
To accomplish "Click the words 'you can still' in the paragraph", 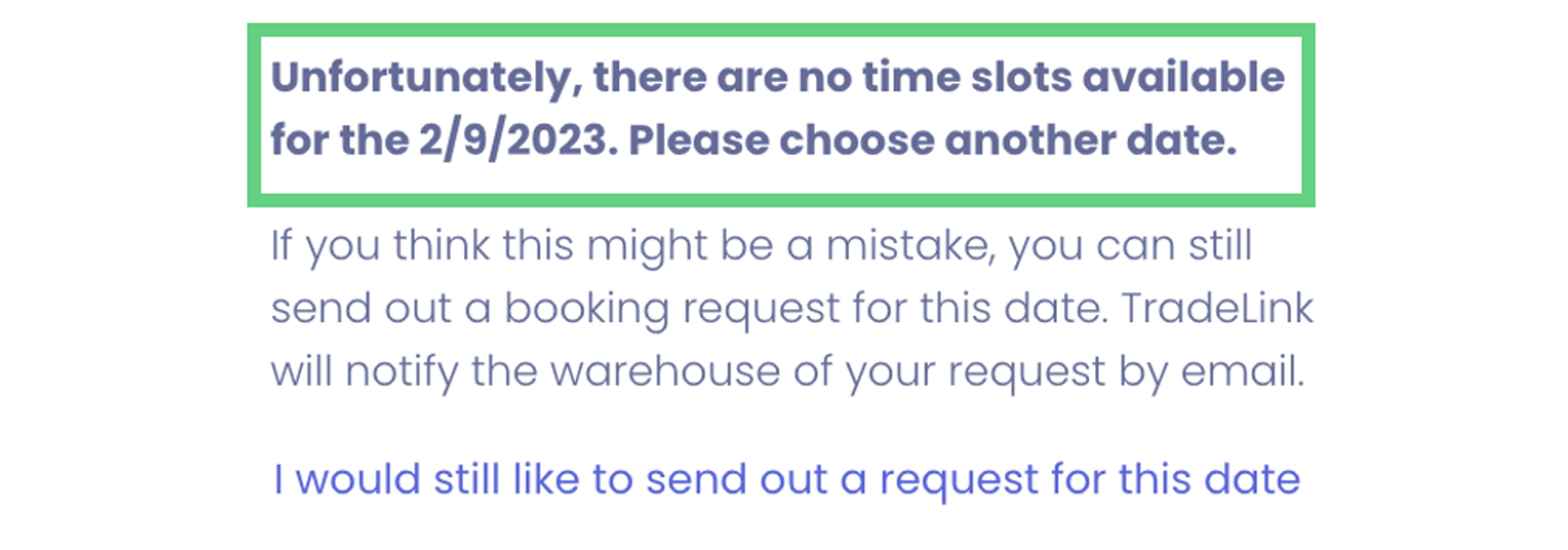I will coord(1130,246).
